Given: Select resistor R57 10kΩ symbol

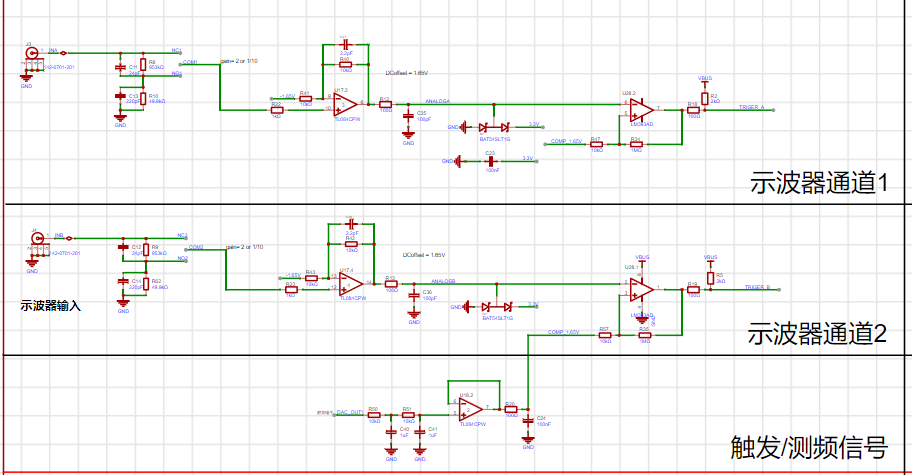Looking at the screenshot, I should coord(605,335).
